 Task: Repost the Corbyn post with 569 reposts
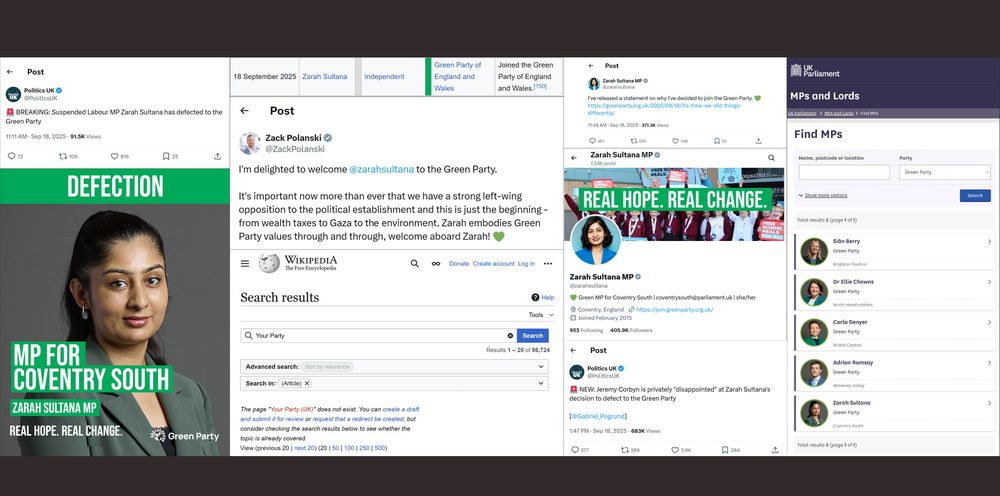[625, 449]
